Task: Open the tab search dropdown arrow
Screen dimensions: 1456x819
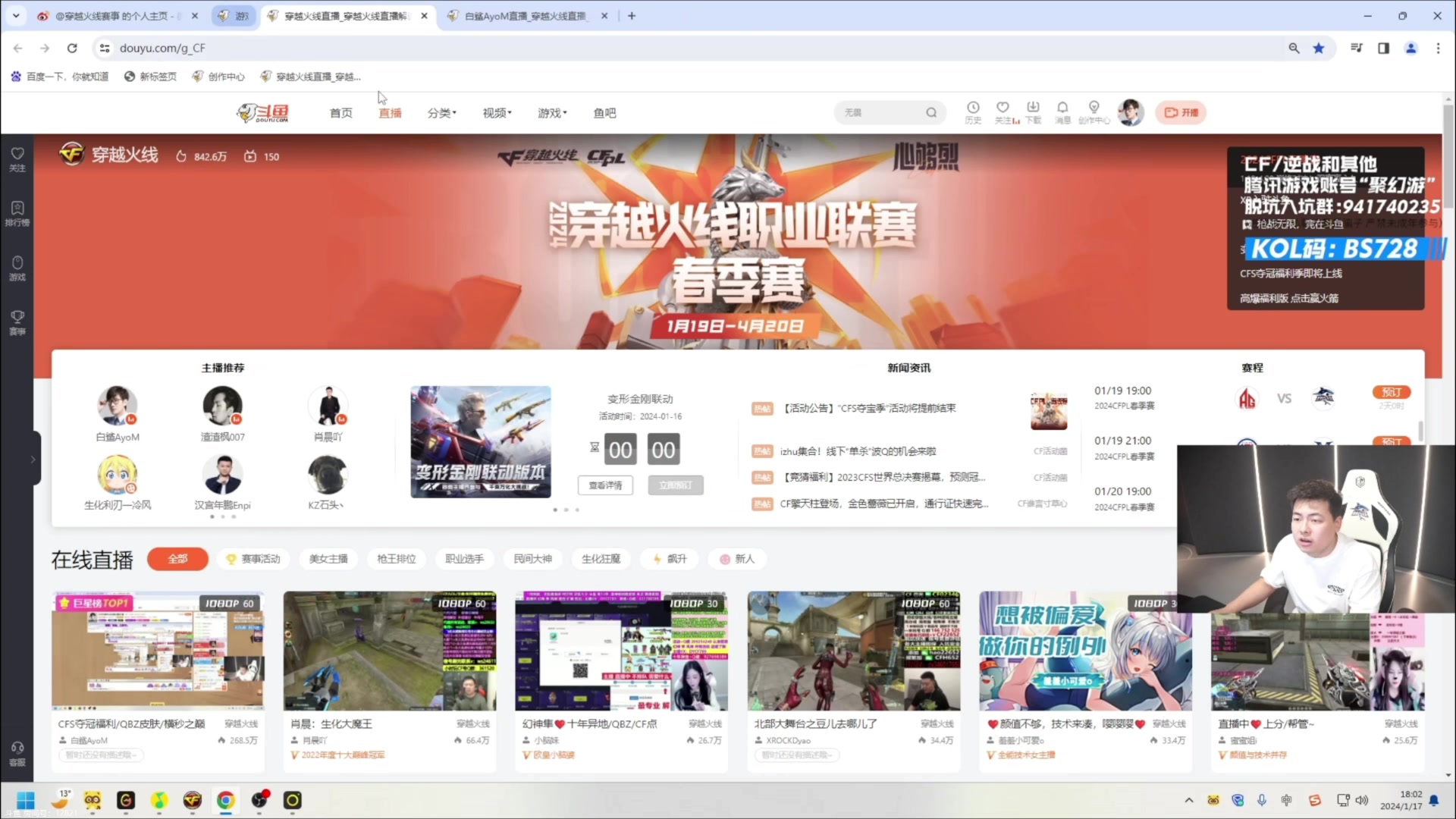Action: (15, 15)
